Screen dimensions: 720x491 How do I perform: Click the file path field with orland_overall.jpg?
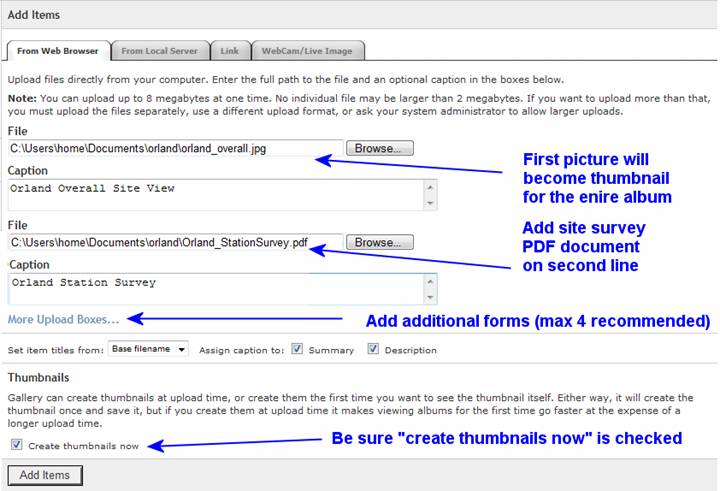(175, 148)
